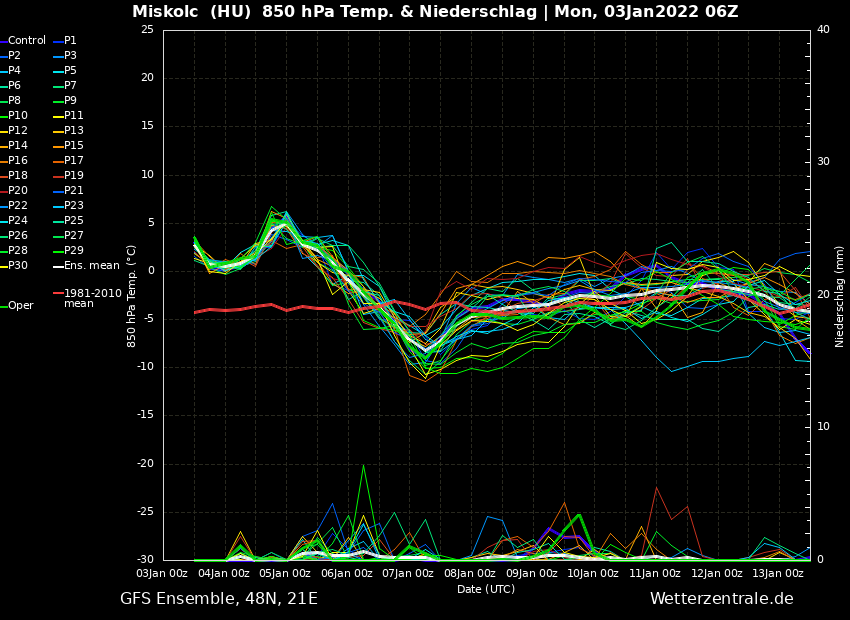Screen dimensions: 850x620
Task: Click the 13Jan 00z date tick
Action: 778,574
